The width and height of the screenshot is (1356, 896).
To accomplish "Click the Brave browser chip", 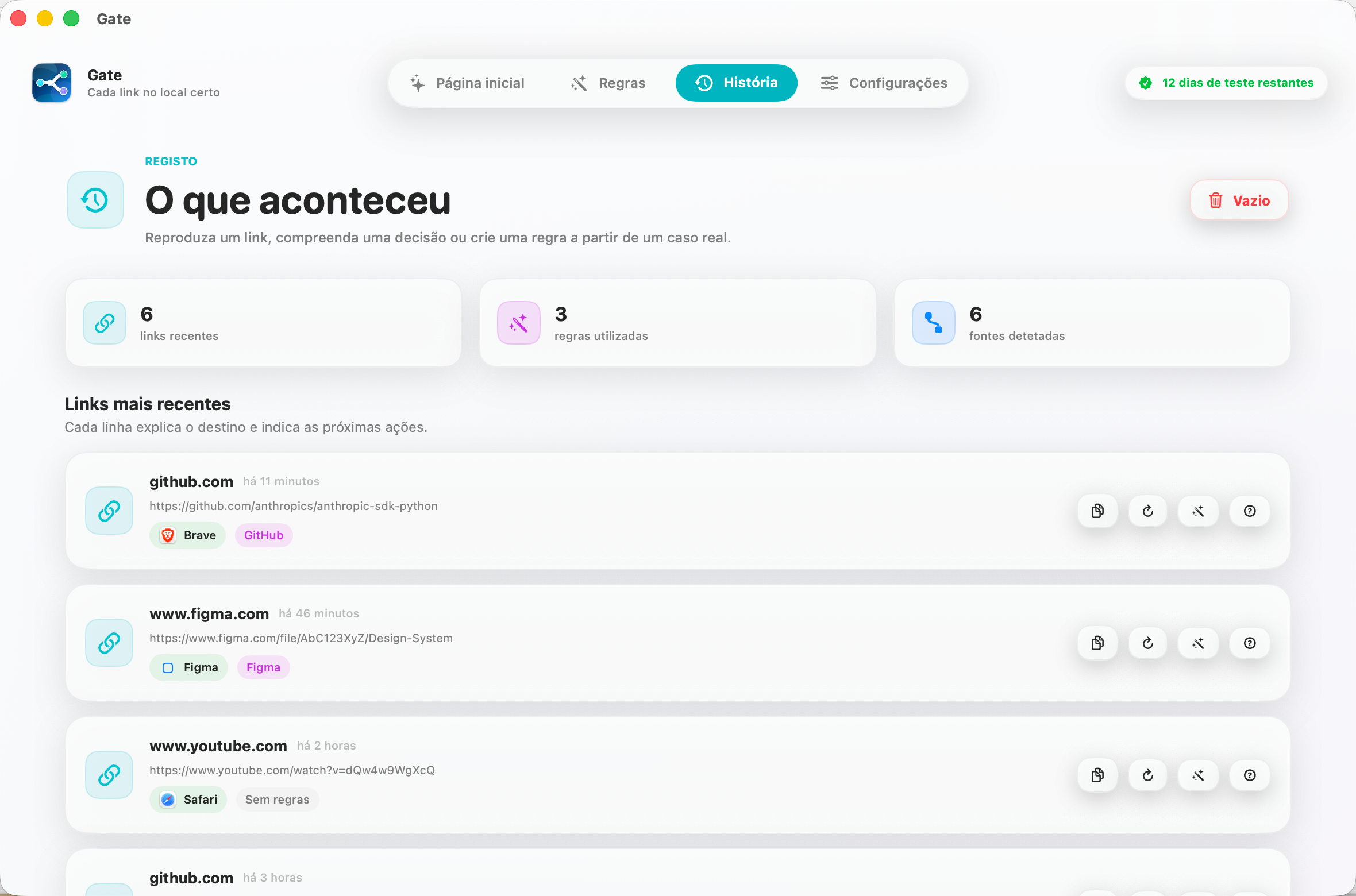I will click(x=188, y=535).
